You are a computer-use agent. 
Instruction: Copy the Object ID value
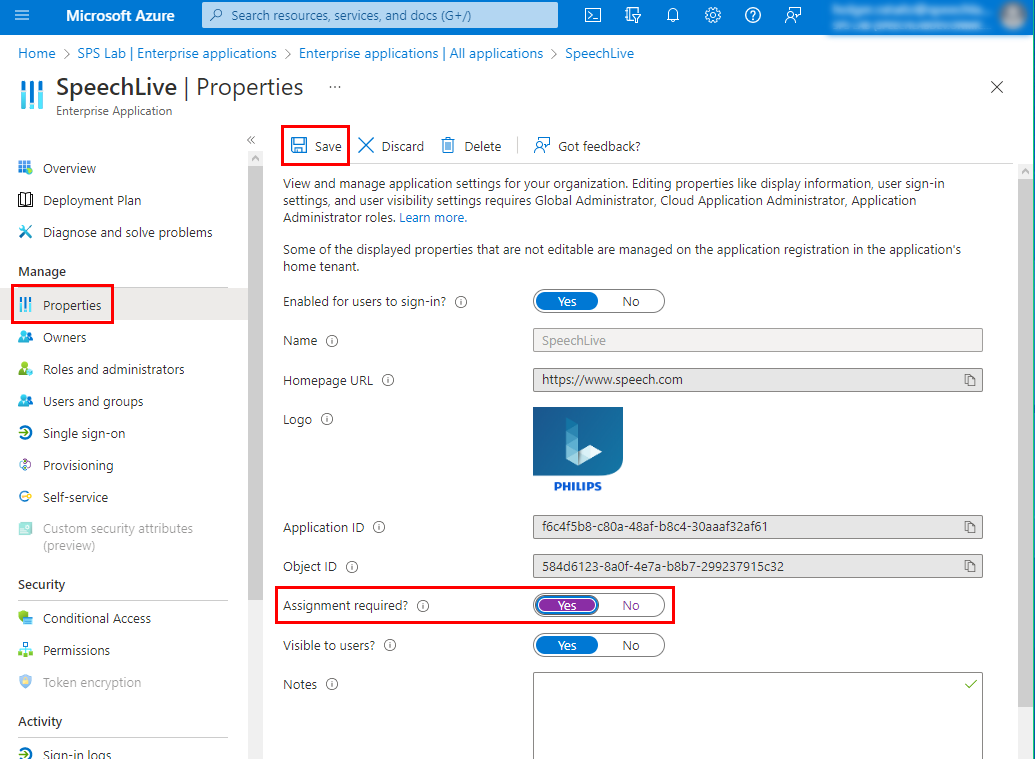tap(969, 566)
